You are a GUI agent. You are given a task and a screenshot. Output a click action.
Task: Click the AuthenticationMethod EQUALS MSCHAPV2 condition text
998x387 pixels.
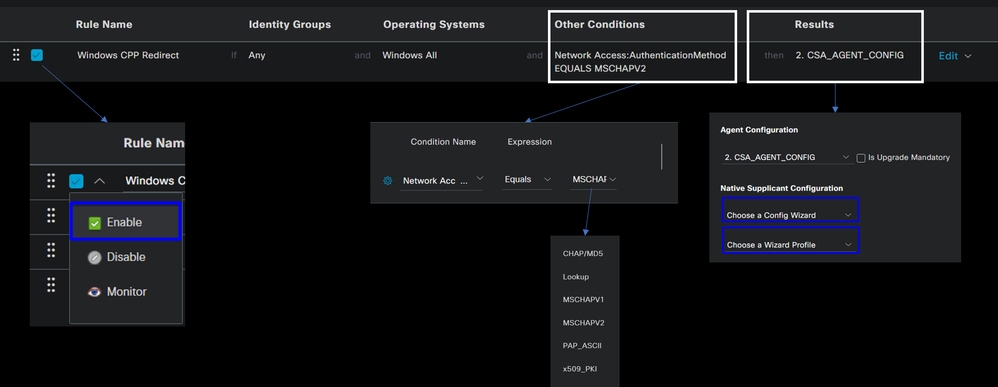click(x=640, y=62)
